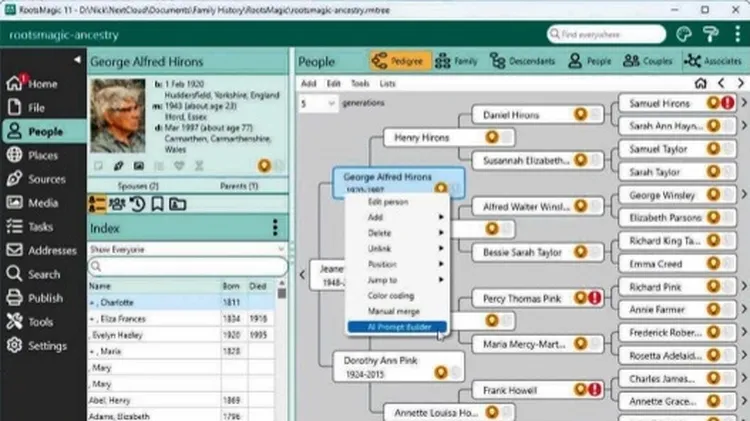750x421 pixels.
Task: Click the color palette theme icon
Action: tap(685, 34)
